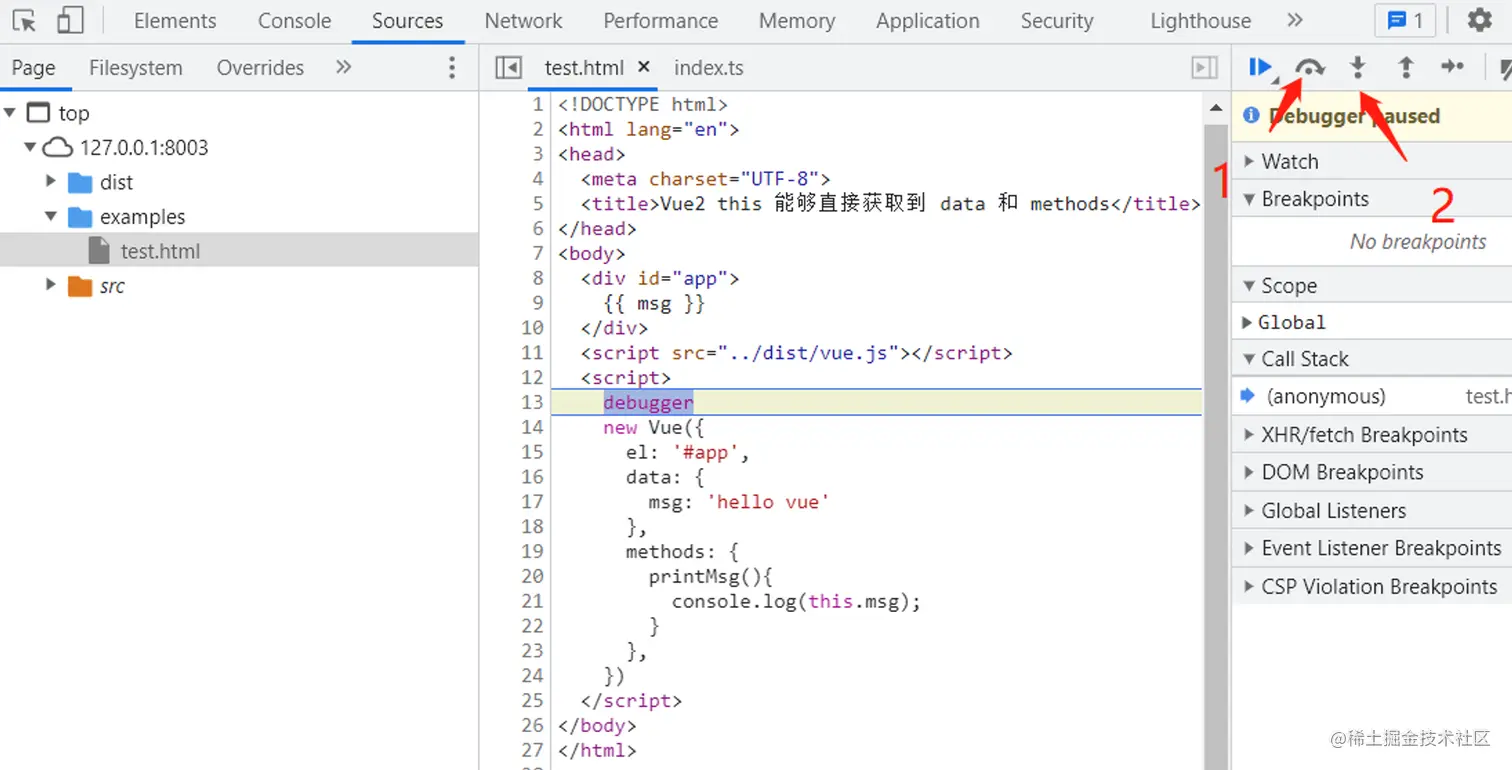Click the printMsg(){ method line
Image resolution: width=1512 pixels, height=770 pixels.
click(711, 576)
